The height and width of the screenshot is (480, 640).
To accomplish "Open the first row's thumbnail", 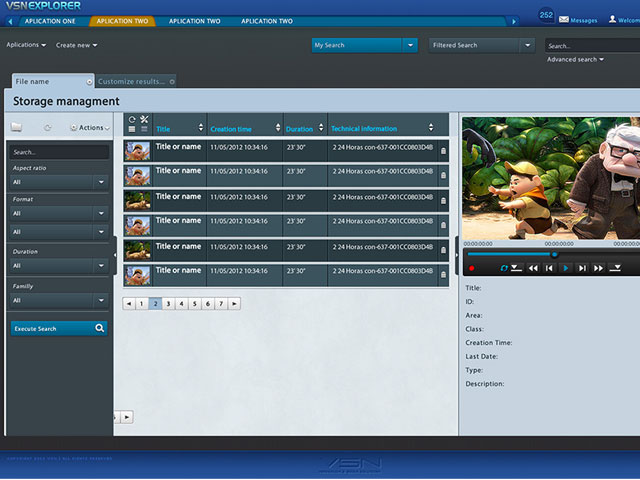I will [138, 151].
